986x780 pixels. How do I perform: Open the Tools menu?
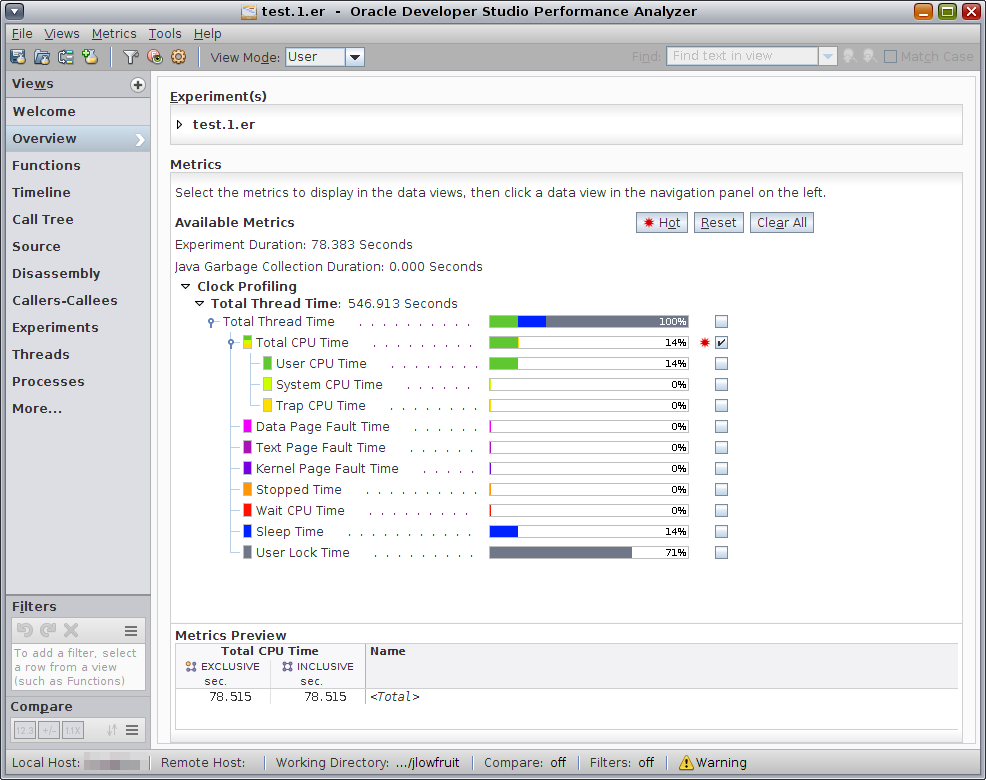coord(165,34)
